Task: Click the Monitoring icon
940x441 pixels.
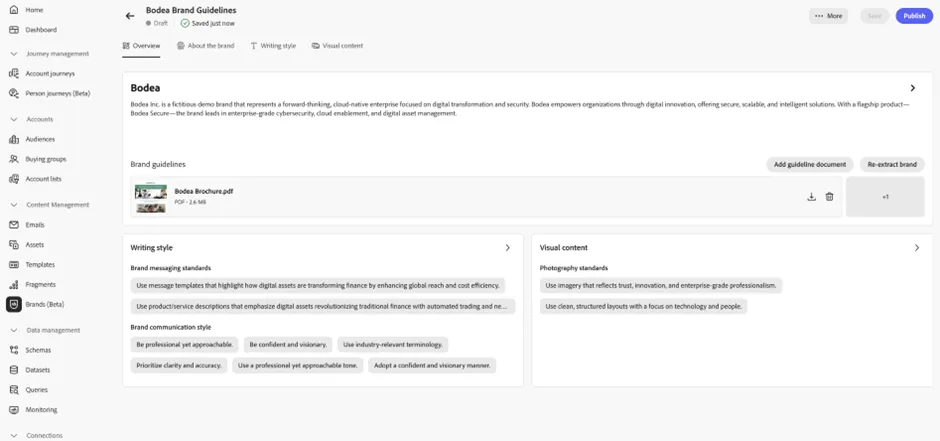Action: 14,410
